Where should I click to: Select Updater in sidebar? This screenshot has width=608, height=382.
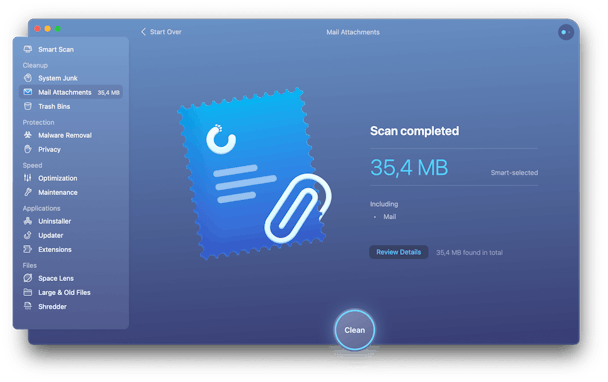pos(51,235)
